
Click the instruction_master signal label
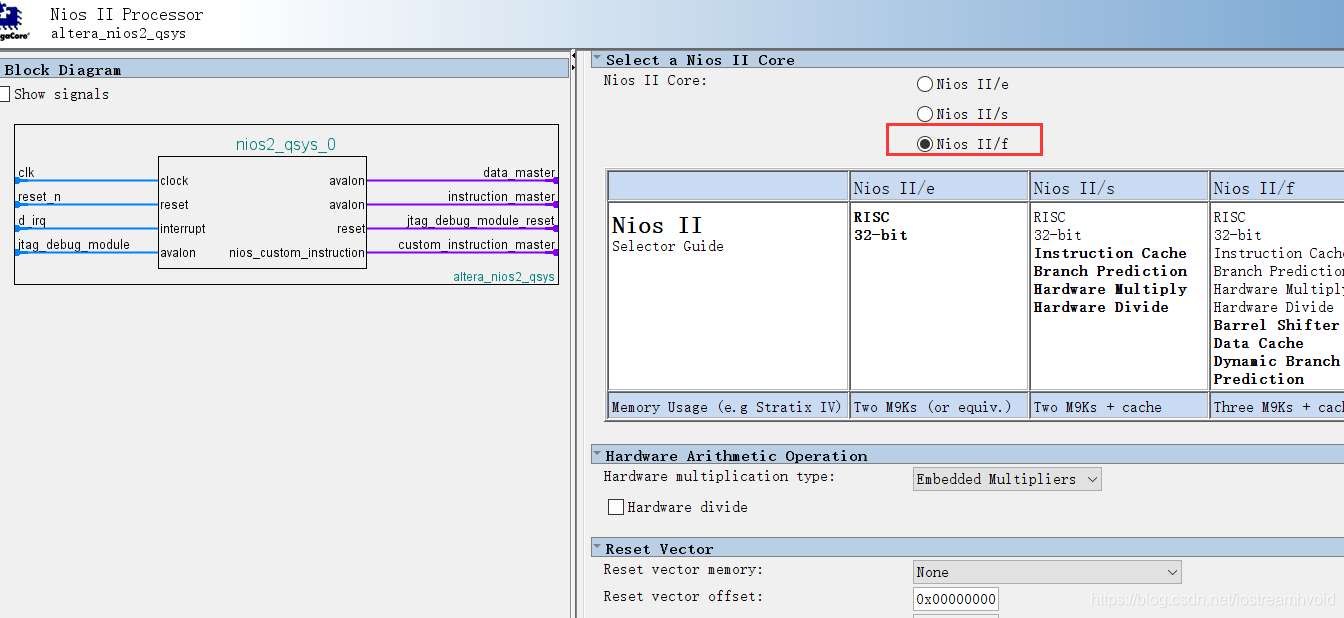(x=501, y=197)
